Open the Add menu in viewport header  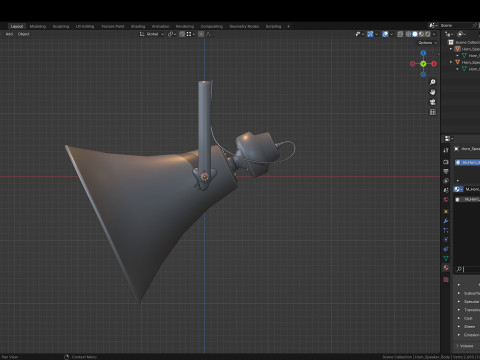click(9, 34)
